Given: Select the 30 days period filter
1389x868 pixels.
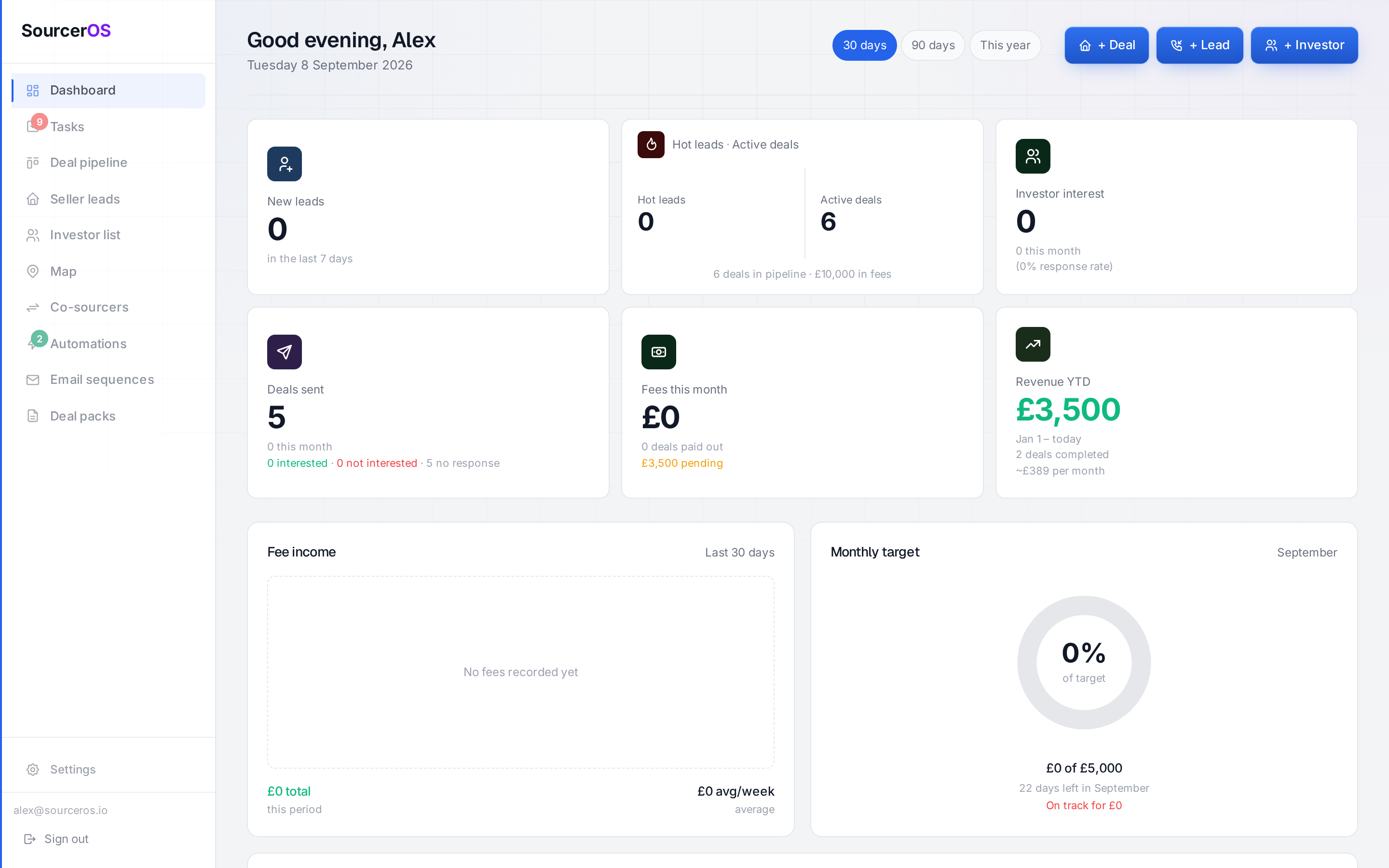Looking at the screenshot, I should click(864, 45).
